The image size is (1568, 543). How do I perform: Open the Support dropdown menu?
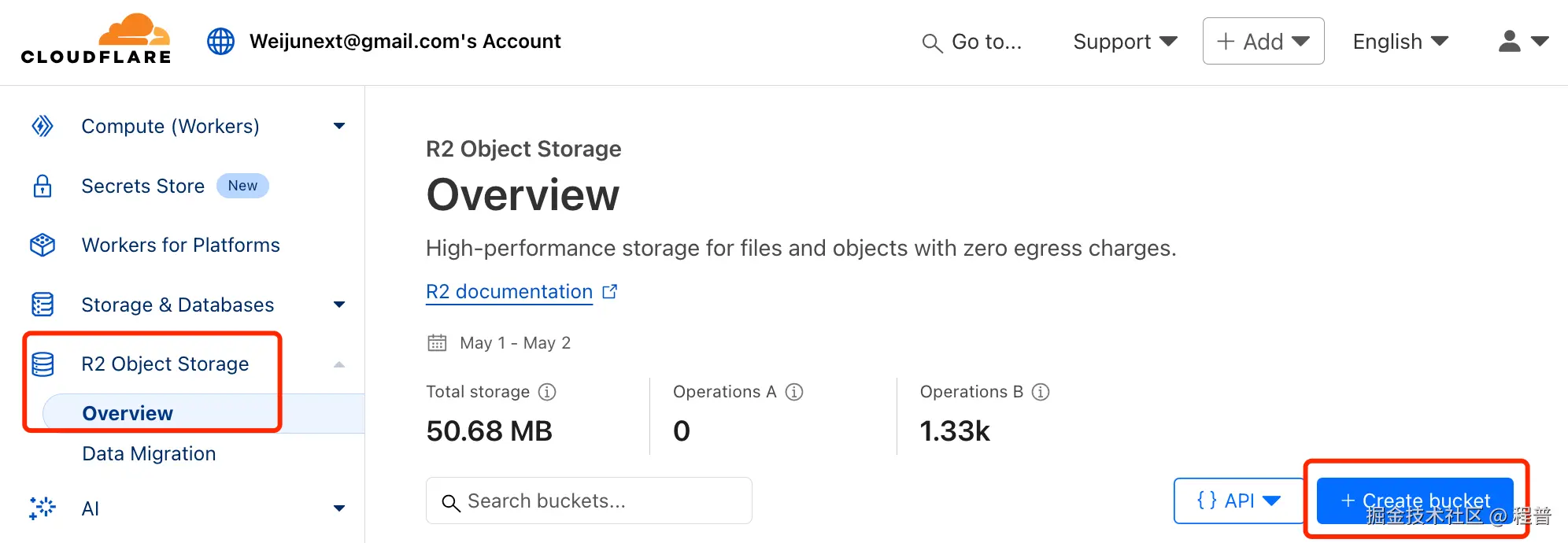pos(1125,41)
